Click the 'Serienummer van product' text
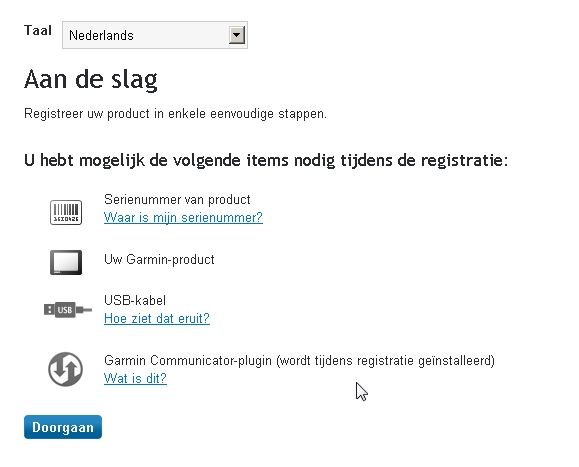Viewport: 579px width, 467px height. coord(177,199)
